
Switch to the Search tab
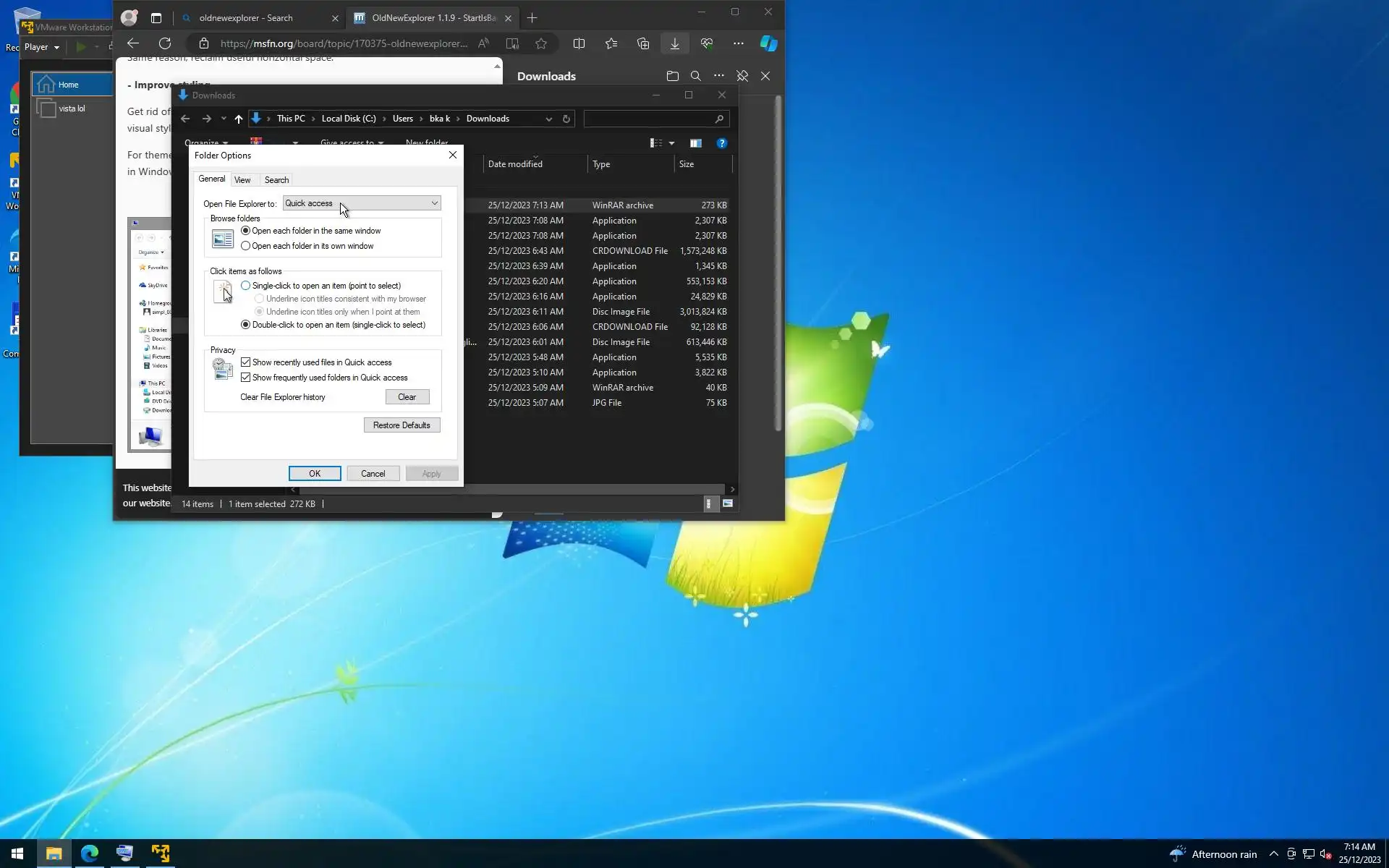tap(276, 180)
